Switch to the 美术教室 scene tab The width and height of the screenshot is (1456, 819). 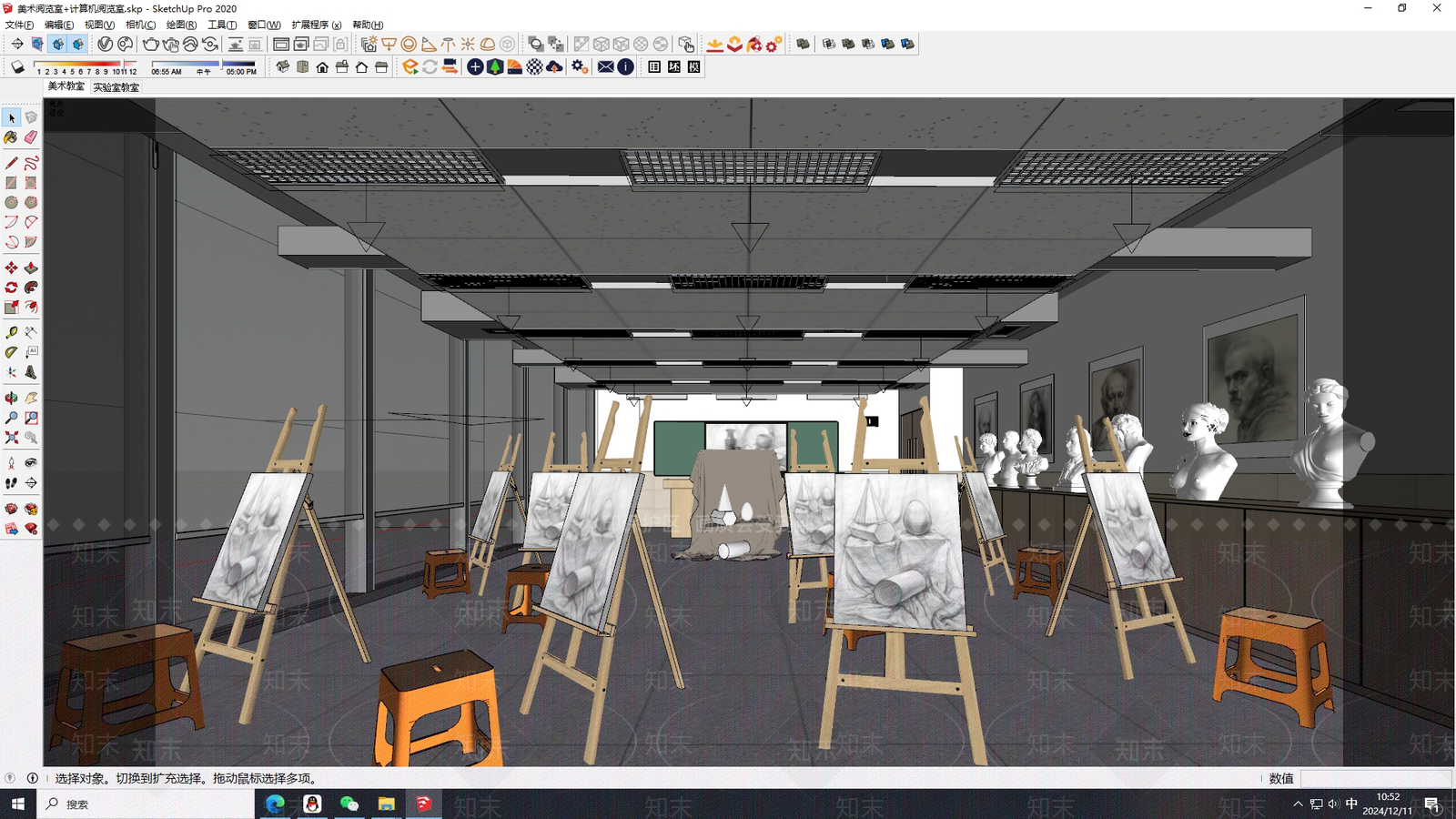point(66,86)
